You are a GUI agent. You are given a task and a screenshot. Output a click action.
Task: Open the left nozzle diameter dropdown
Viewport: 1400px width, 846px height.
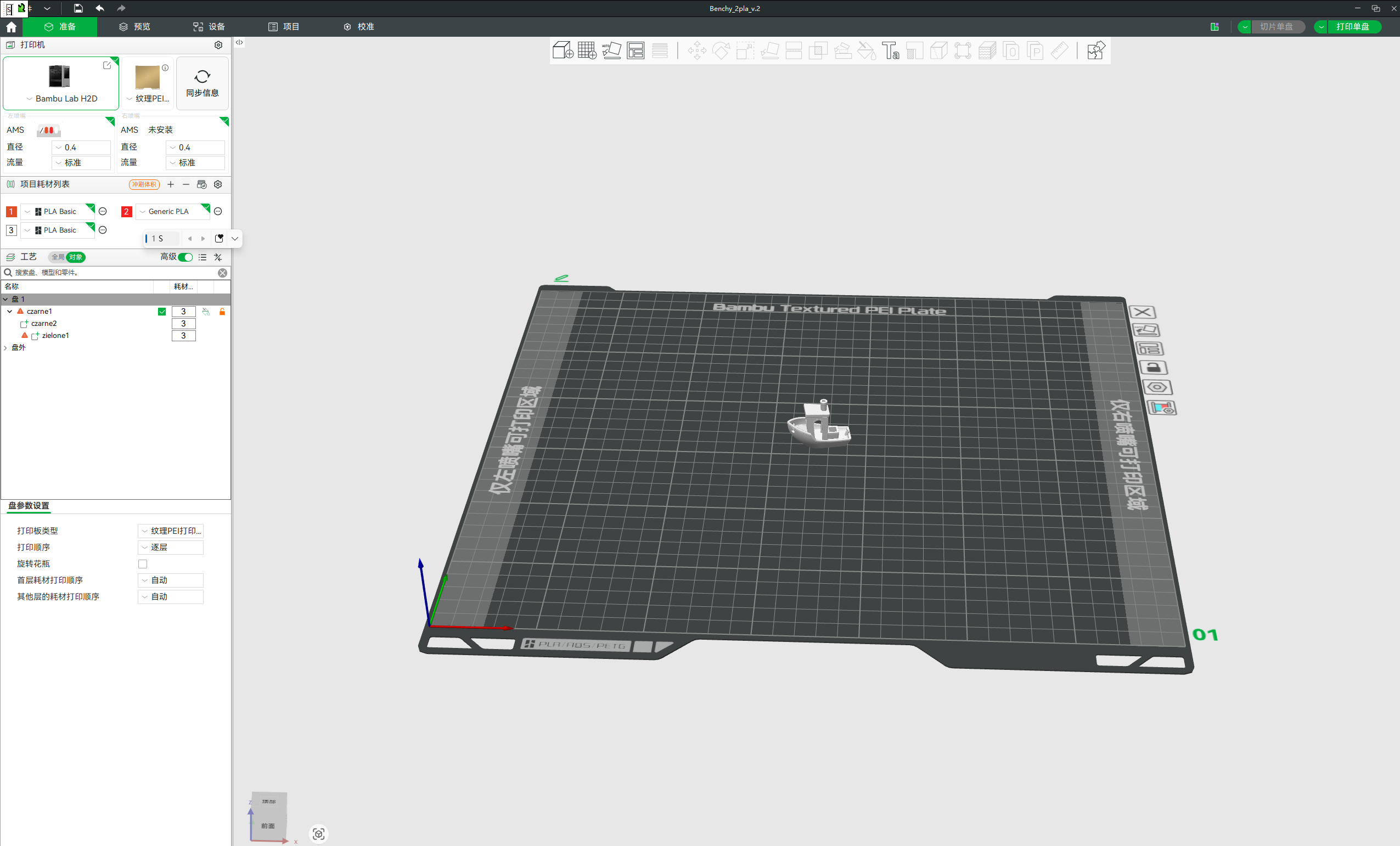(81, 147)
